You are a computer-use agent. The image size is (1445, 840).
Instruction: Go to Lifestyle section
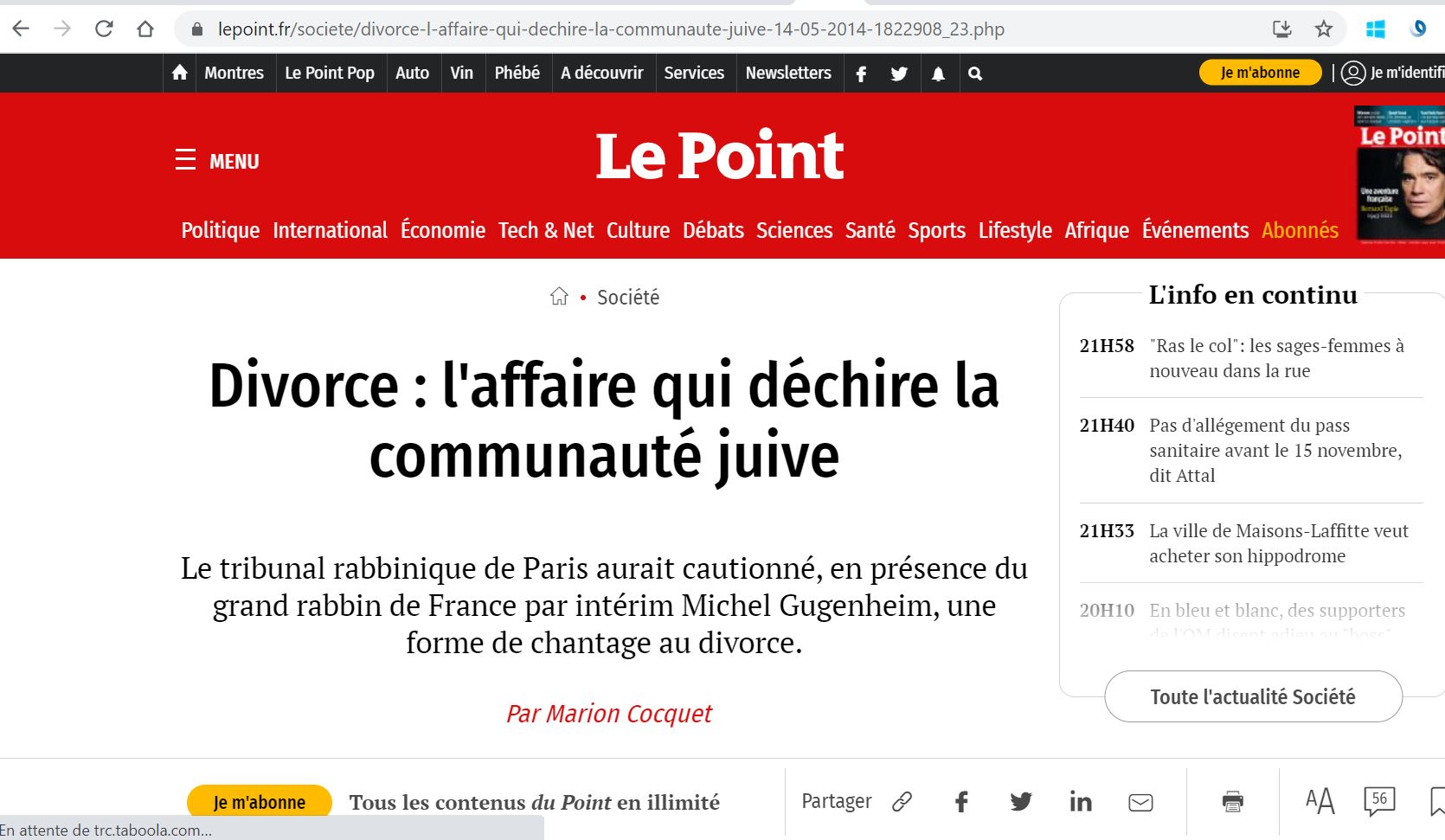pyautogui.click(x=1015, y=230)
